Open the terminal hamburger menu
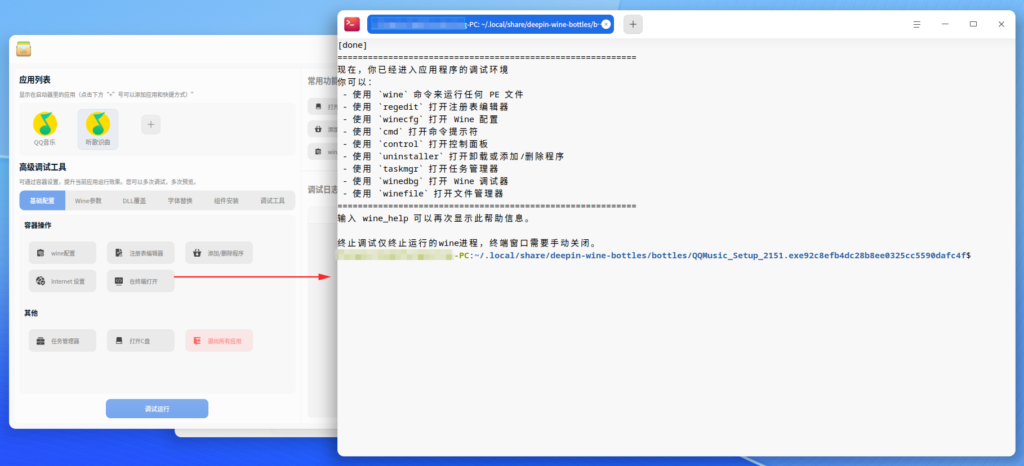This screenshot has width=1024, height=466. 917,24
